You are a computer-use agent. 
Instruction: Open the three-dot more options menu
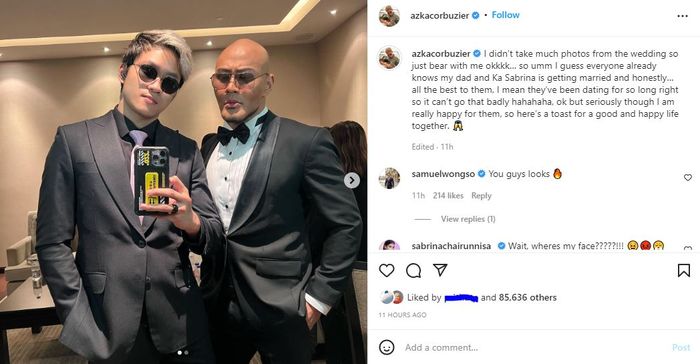[x=682, y=16]
